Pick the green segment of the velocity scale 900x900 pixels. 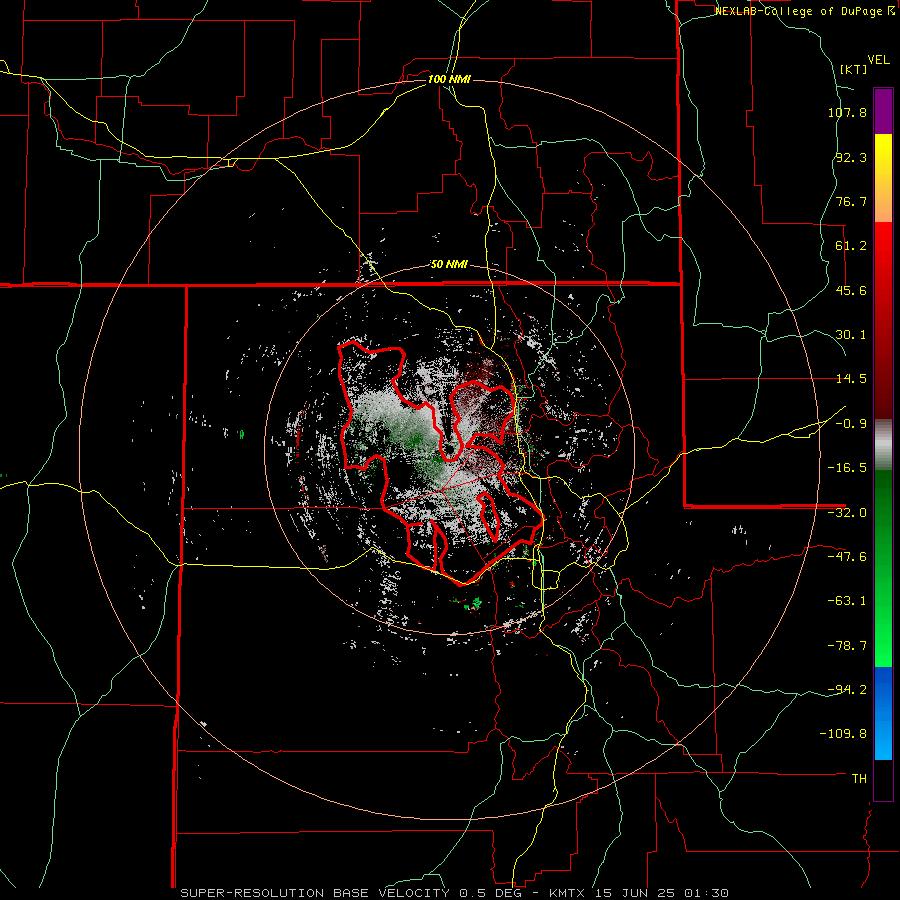883,568
